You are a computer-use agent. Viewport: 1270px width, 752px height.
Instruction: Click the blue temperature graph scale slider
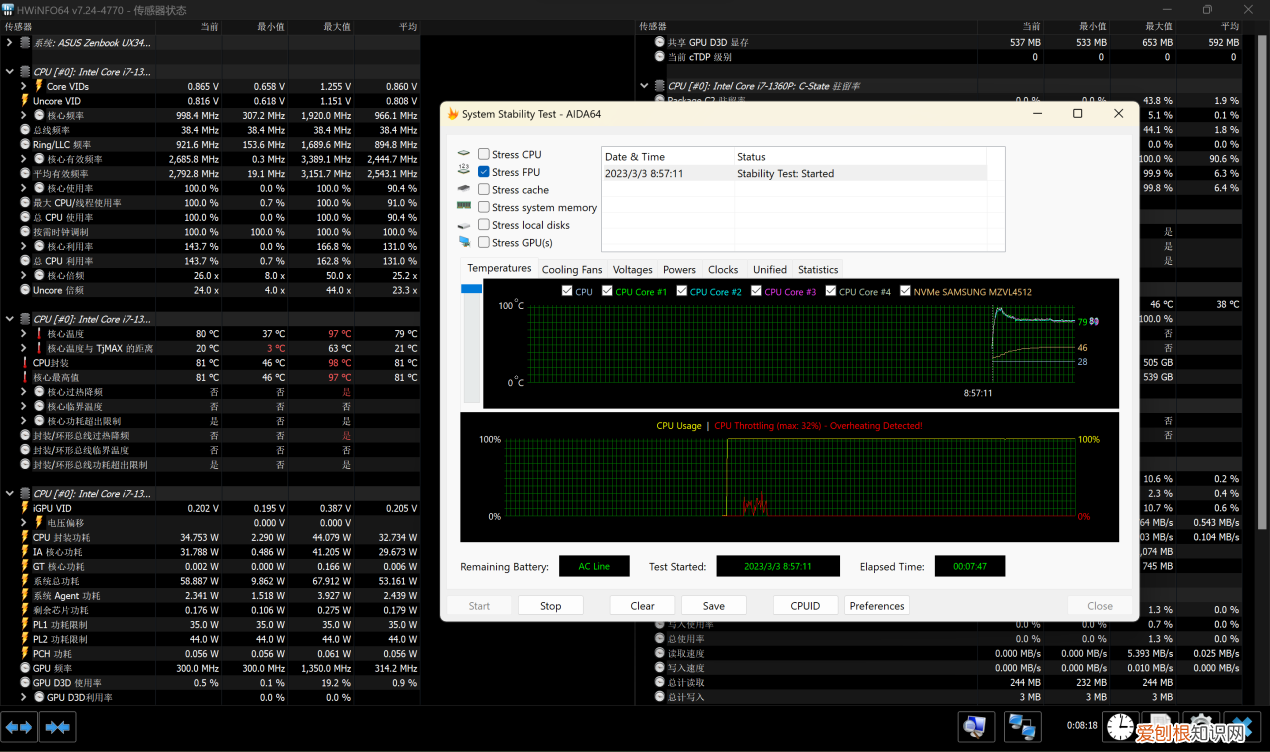[x=471, y=289]
